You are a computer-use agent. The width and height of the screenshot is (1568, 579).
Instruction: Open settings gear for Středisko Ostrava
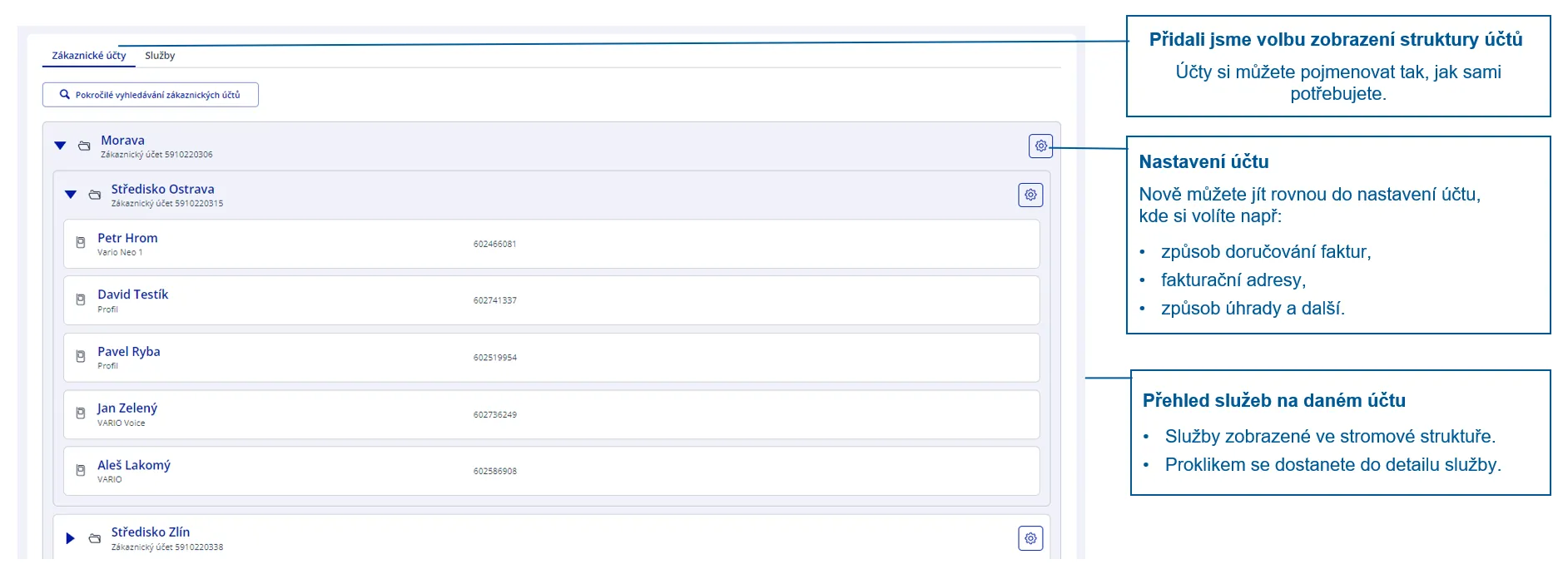pos(1030,195)
